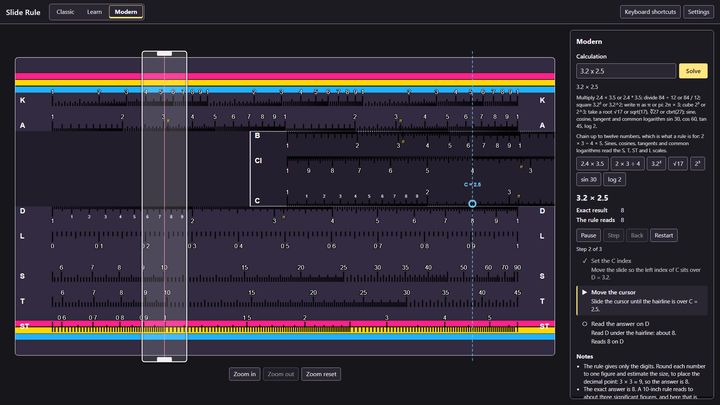Viewport: 720px width, 405px height.
Task: Click the Notes heading
Action: [x=585, y=356]
